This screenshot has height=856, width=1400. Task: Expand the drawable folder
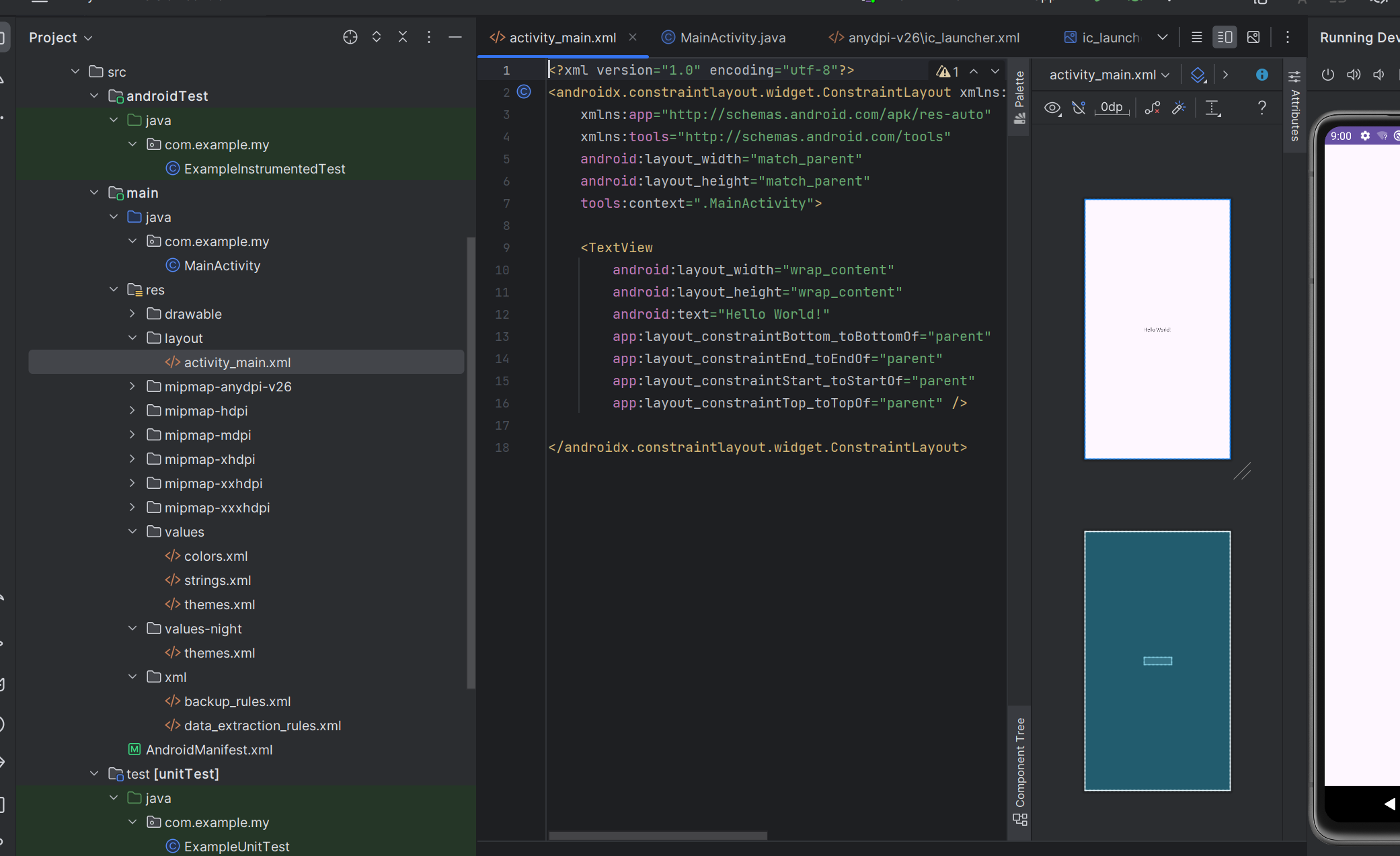point(132,314)
